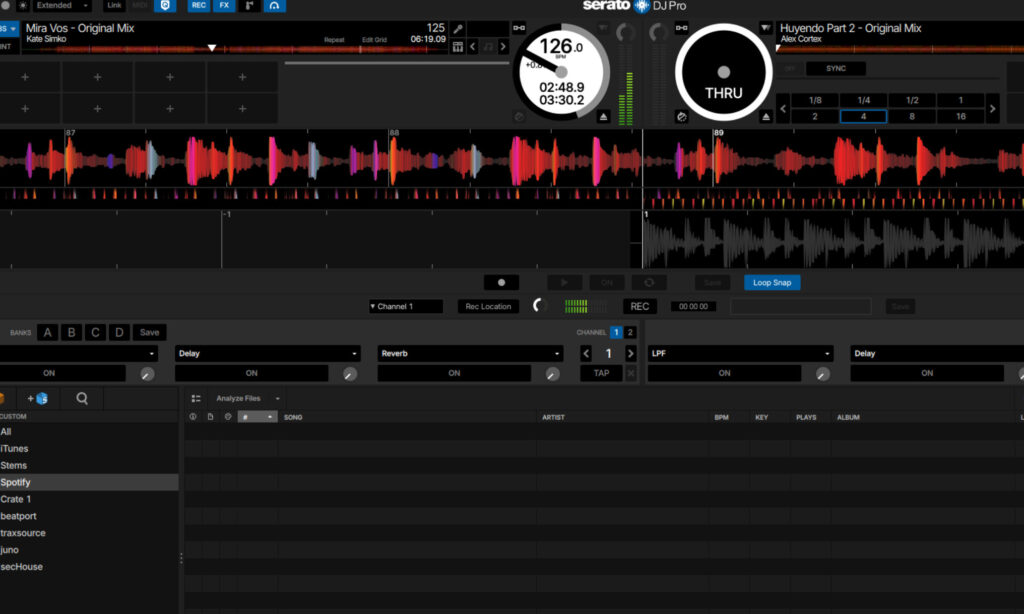Open the Delay effect selector dropdown
Image resolution: width=1024 pixels, height=614 pixels.
pyautogui.click(x=267, y=353)
